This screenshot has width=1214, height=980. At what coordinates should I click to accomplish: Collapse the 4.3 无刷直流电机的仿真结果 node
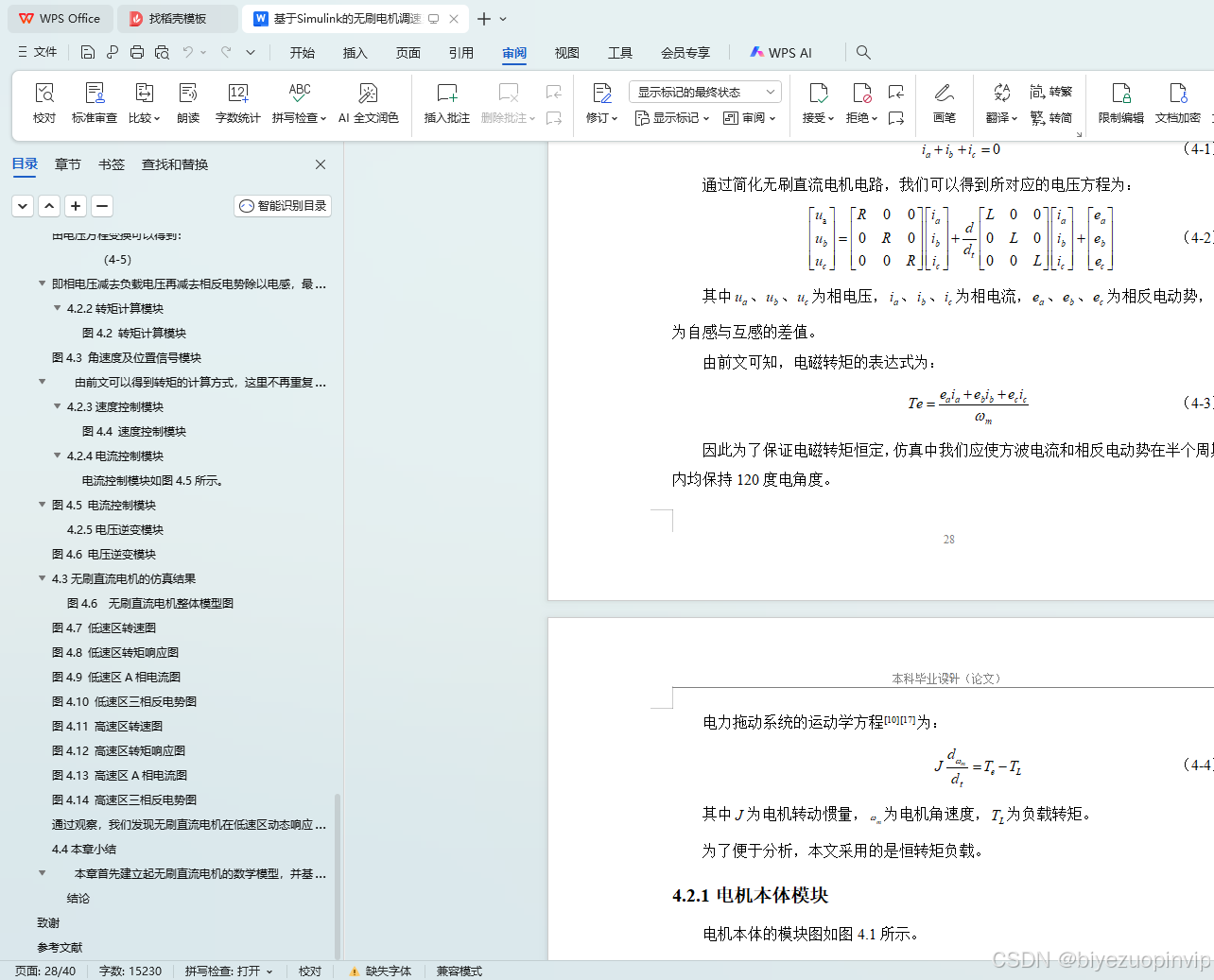pyautogui.click(x=42, y=578)
